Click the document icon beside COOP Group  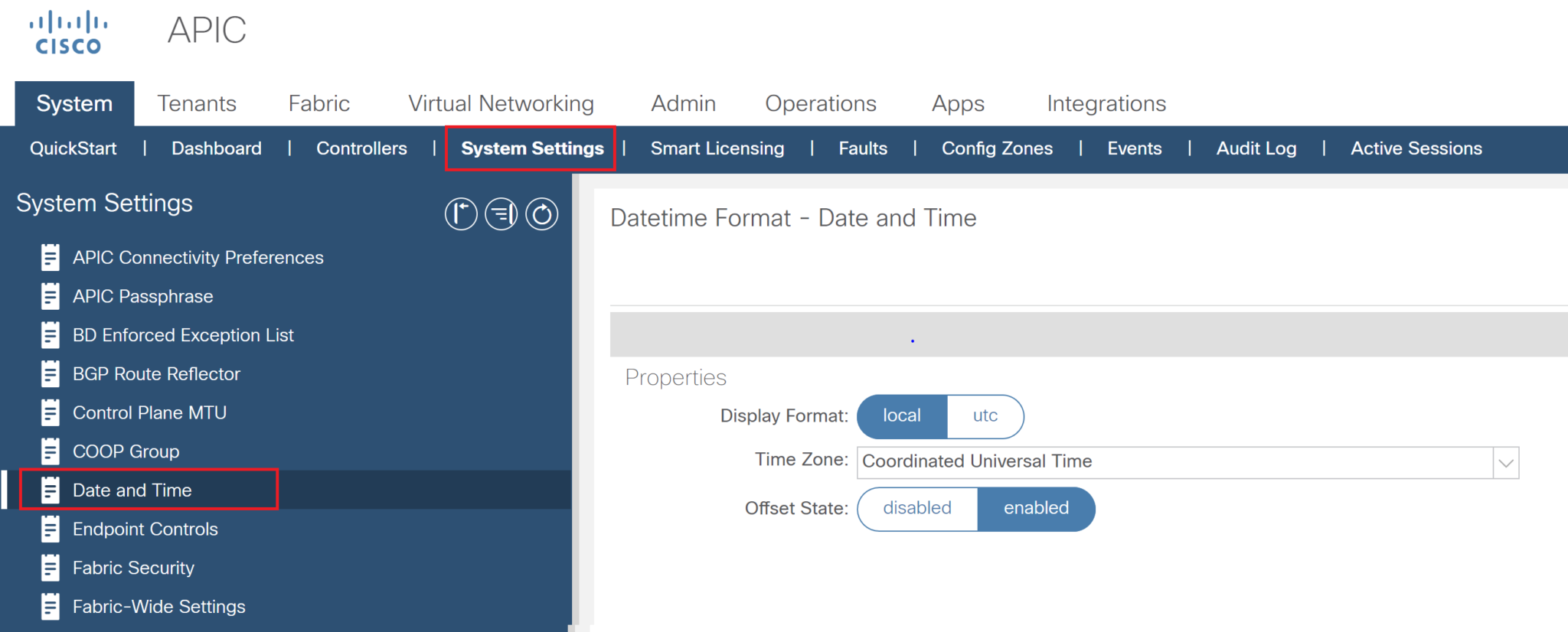click(51, 451)
